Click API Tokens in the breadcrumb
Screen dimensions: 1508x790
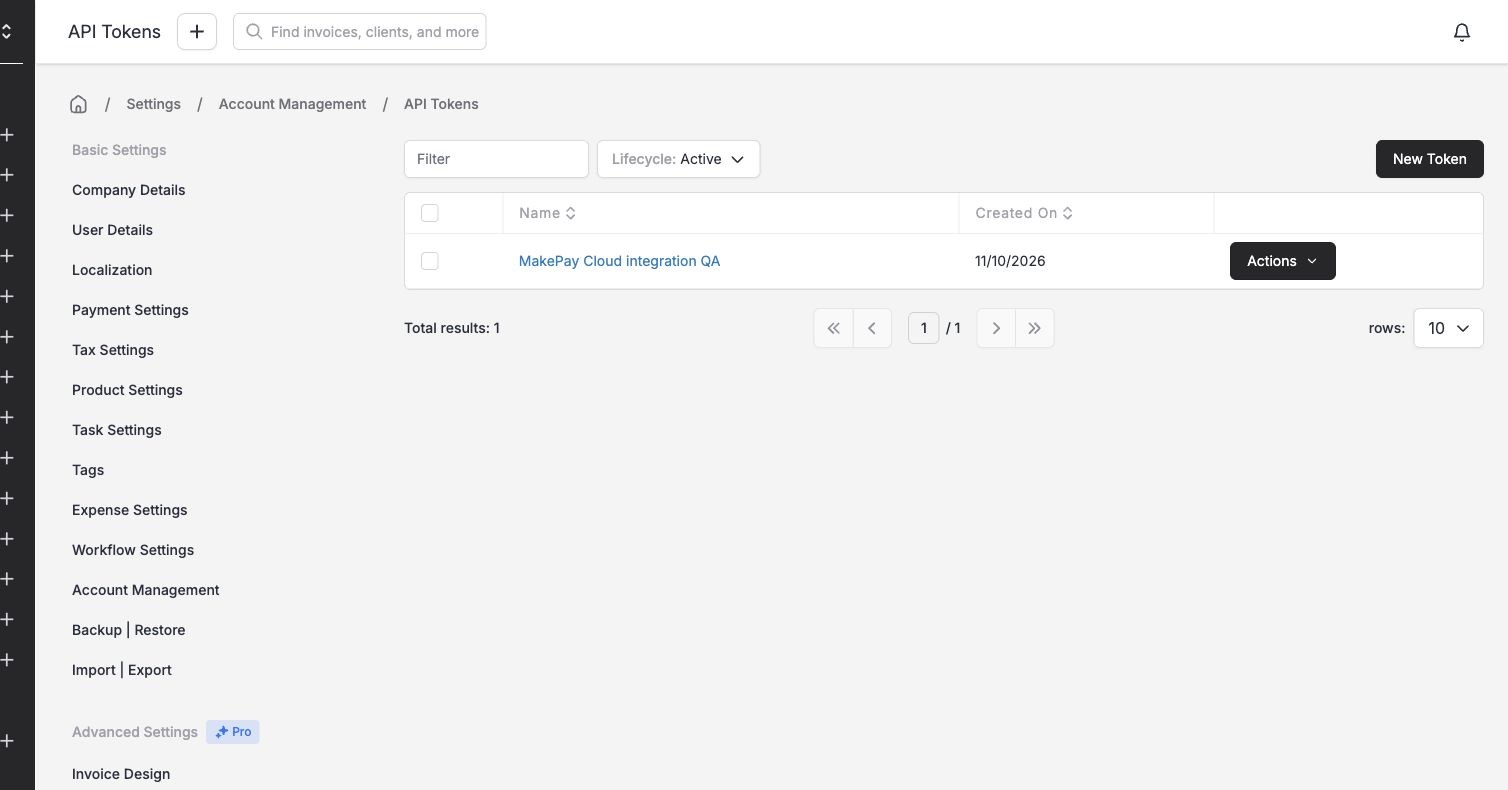[441, 104]
